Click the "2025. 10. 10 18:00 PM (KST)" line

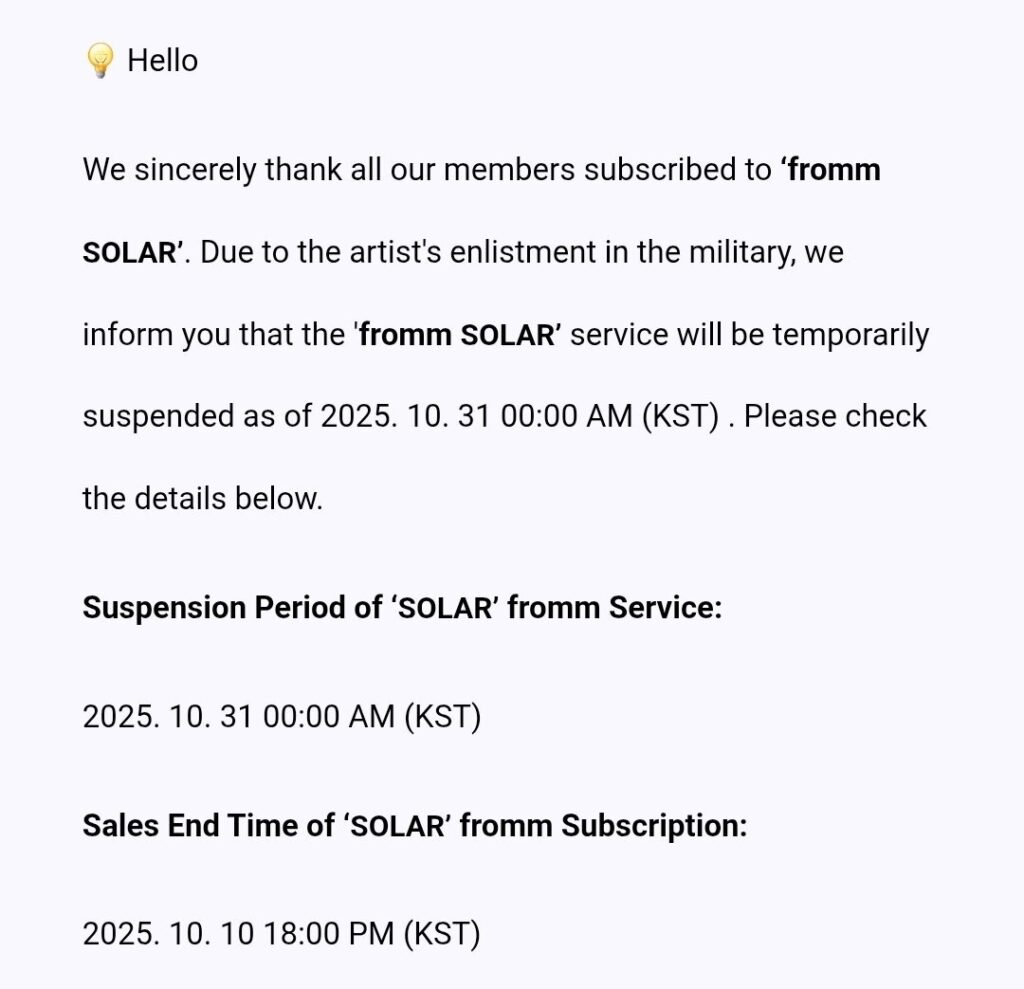tap(281, 935)
